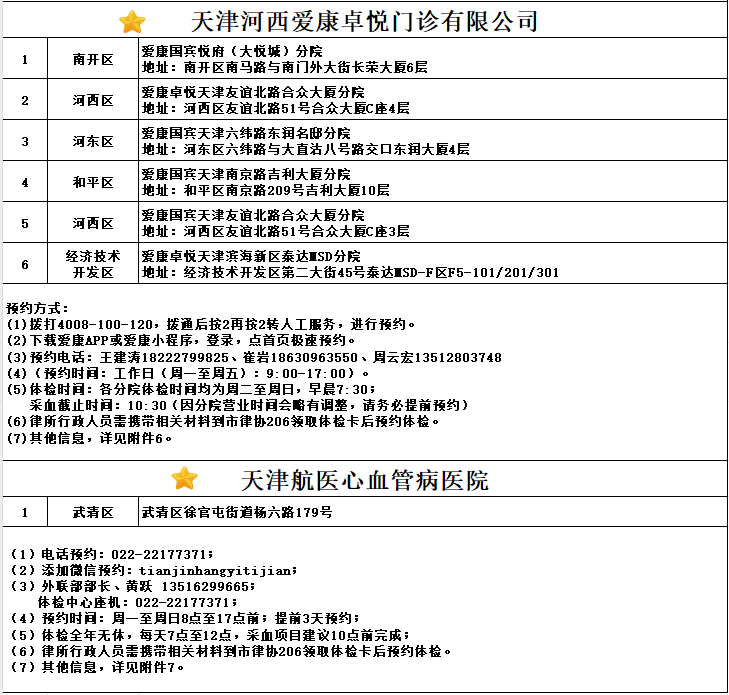Click the star icon beside 天津河西爱康卓悦门诊有限公司

pyautogui.click(x=132, y=22)
